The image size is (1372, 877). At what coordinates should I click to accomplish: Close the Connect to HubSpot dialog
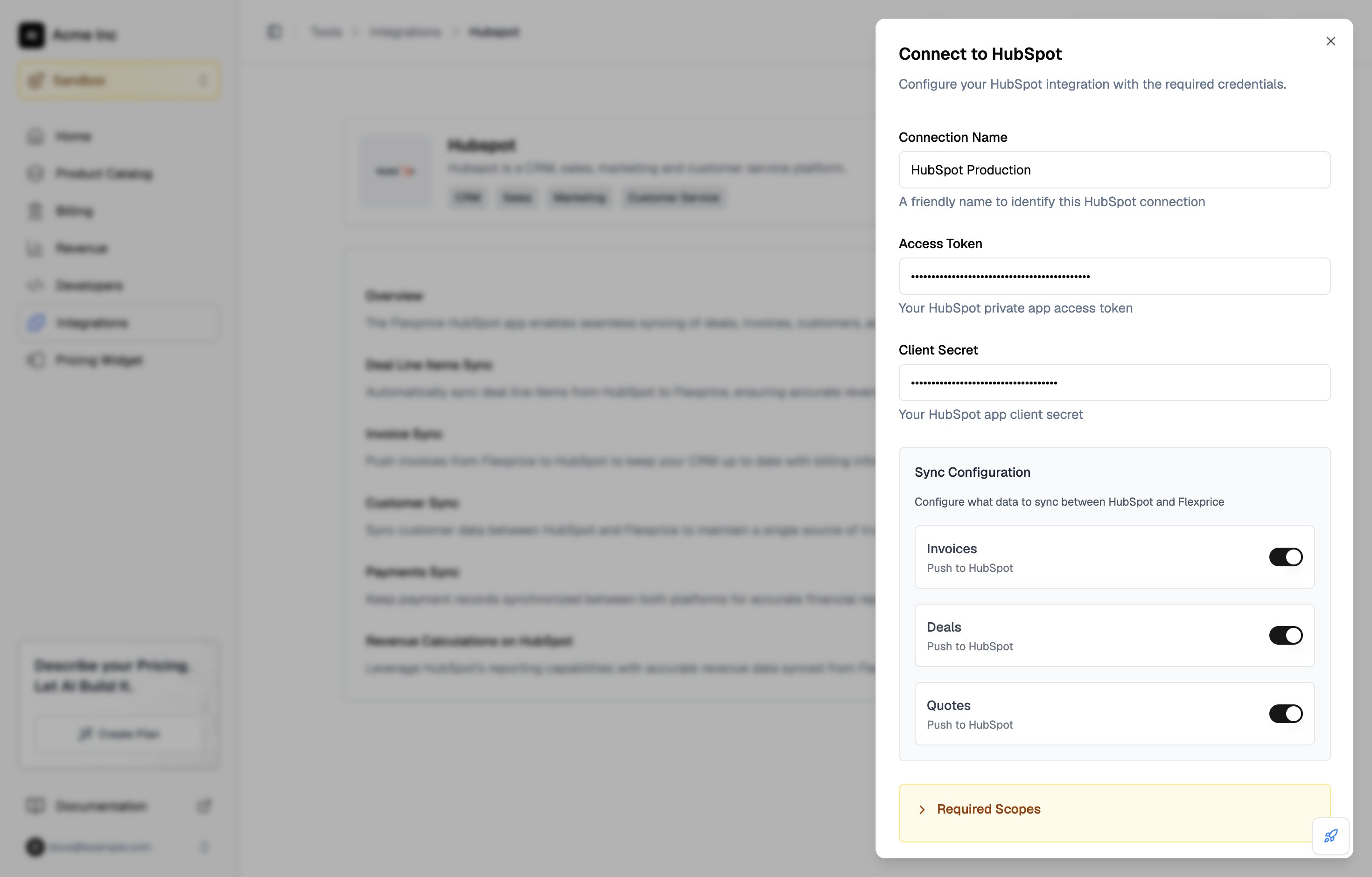1330,41
